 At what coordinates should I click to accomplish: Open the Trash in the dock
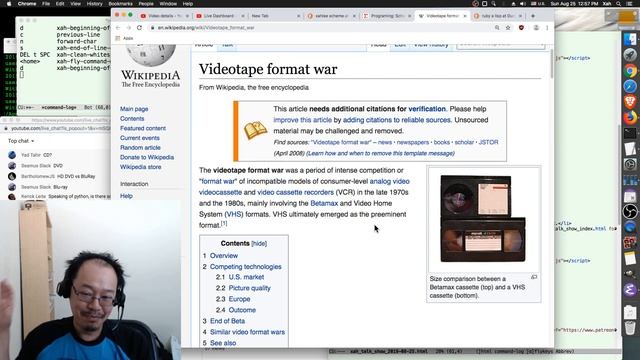[630, 328]
